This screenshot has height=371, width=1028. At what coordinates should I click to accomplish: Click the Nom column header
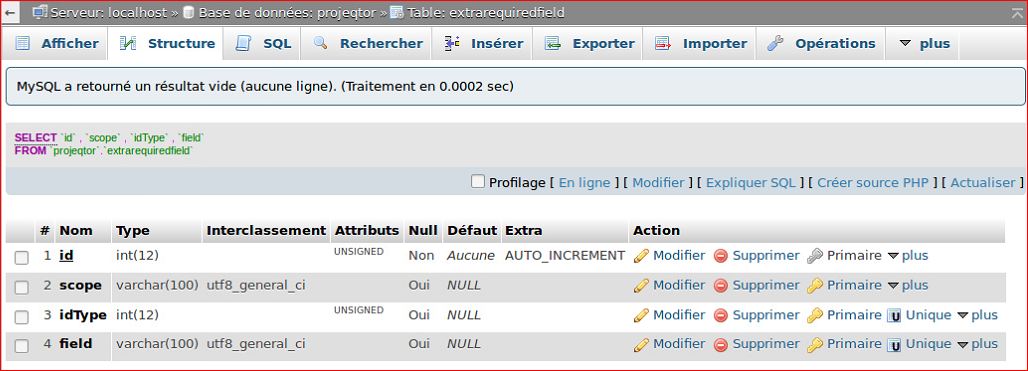tap(76, 231)
